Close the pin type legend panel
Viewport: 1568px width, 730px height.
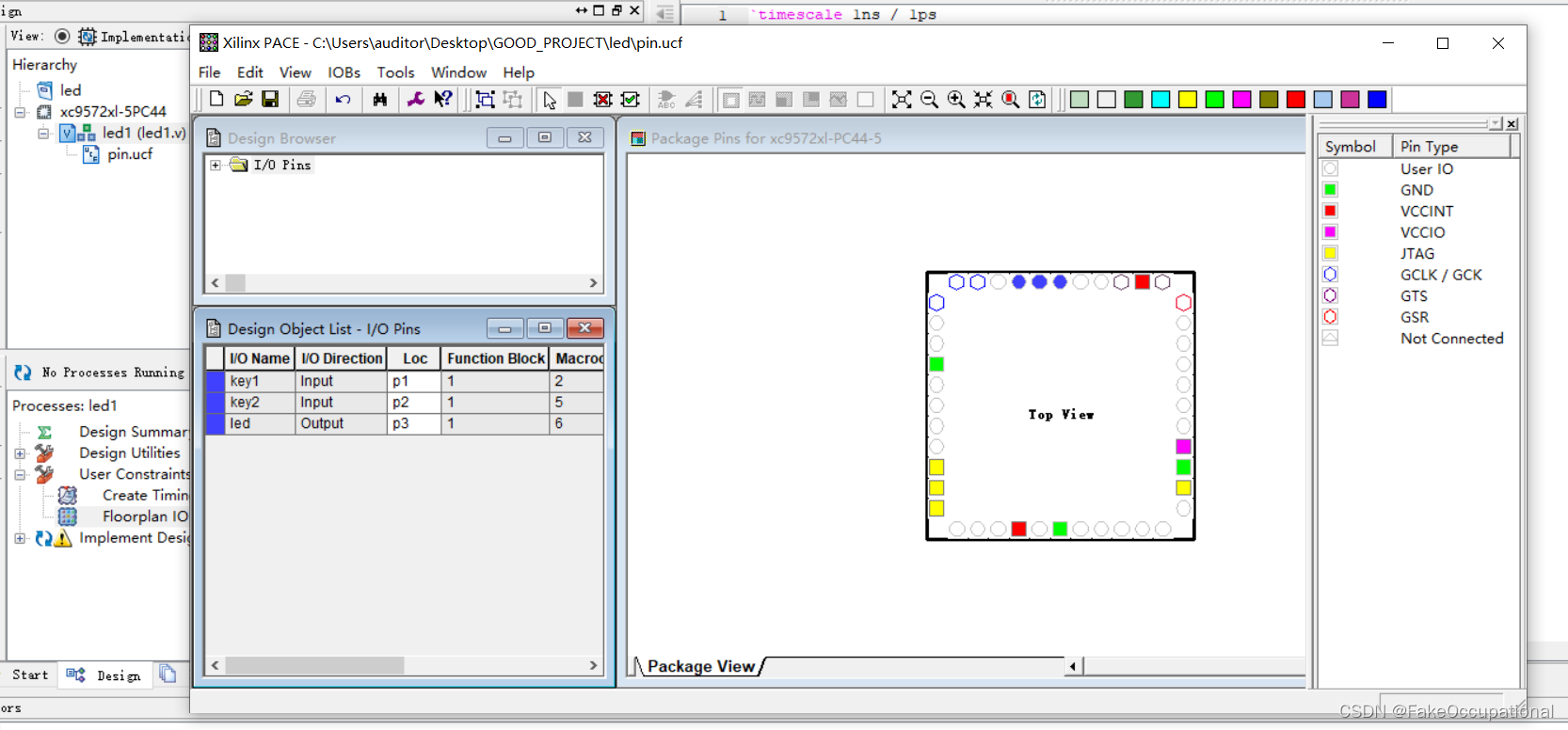click(1512, 124)
